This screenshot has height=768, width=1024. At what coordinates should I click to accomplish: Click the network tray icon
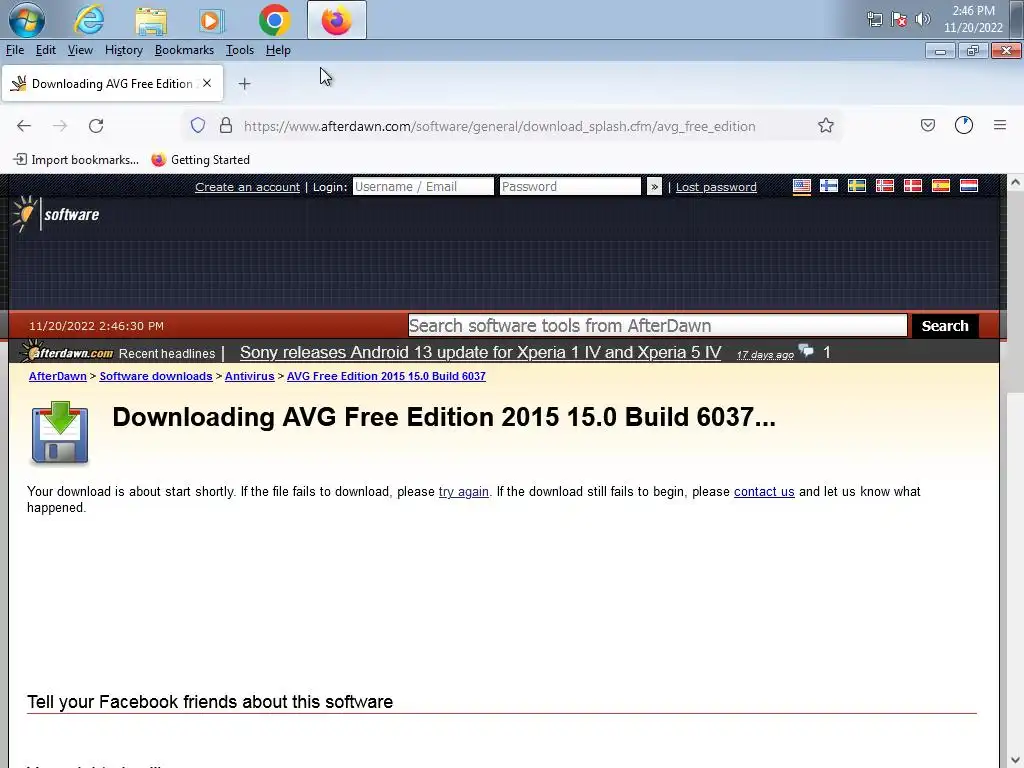pos(874,20)
